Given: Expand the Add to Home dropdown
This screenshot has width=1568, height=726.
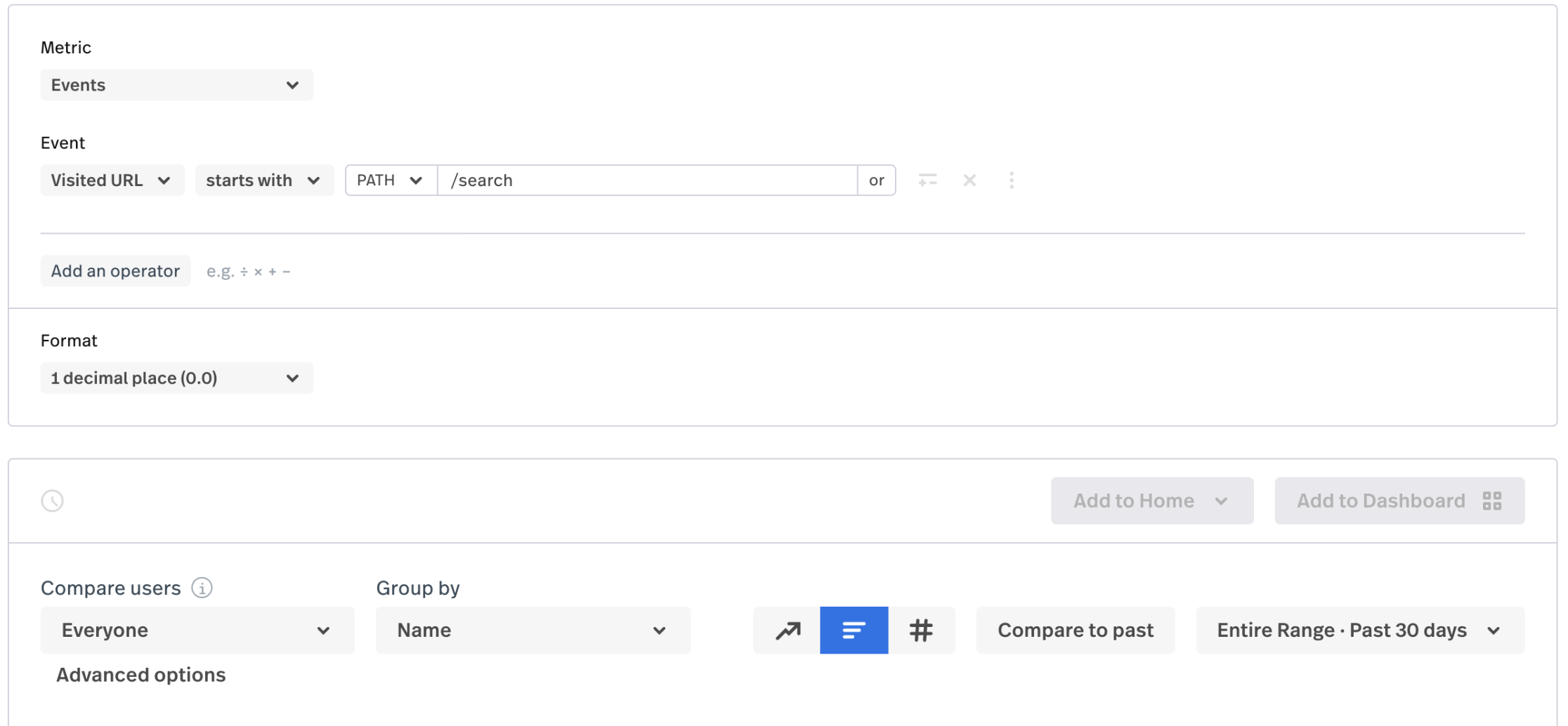Looking at the screenshot, I should [x=1151, y=501].
